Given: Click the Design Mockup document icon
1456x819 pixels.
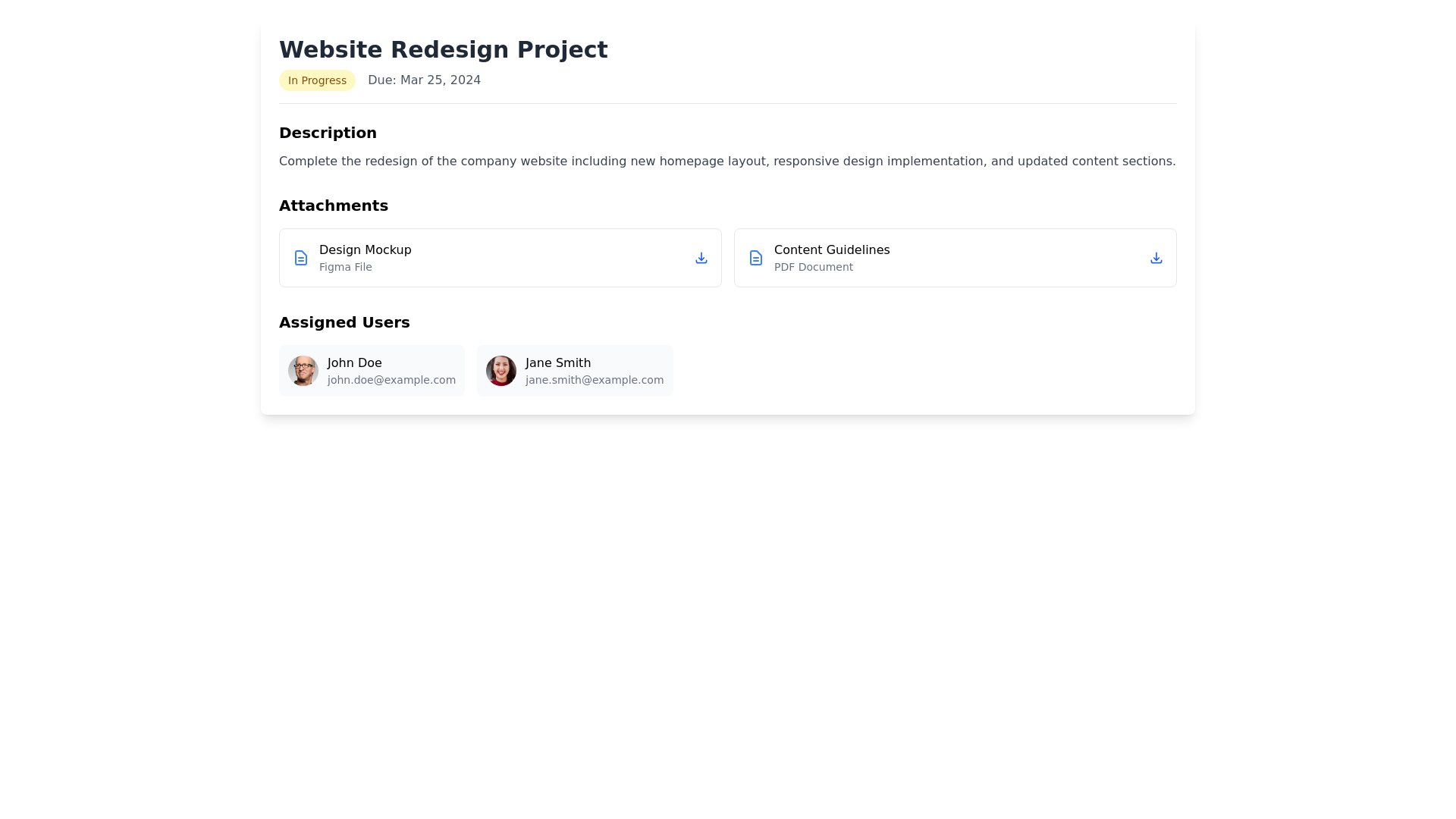Looking at the screenshot, I should 301,258.
